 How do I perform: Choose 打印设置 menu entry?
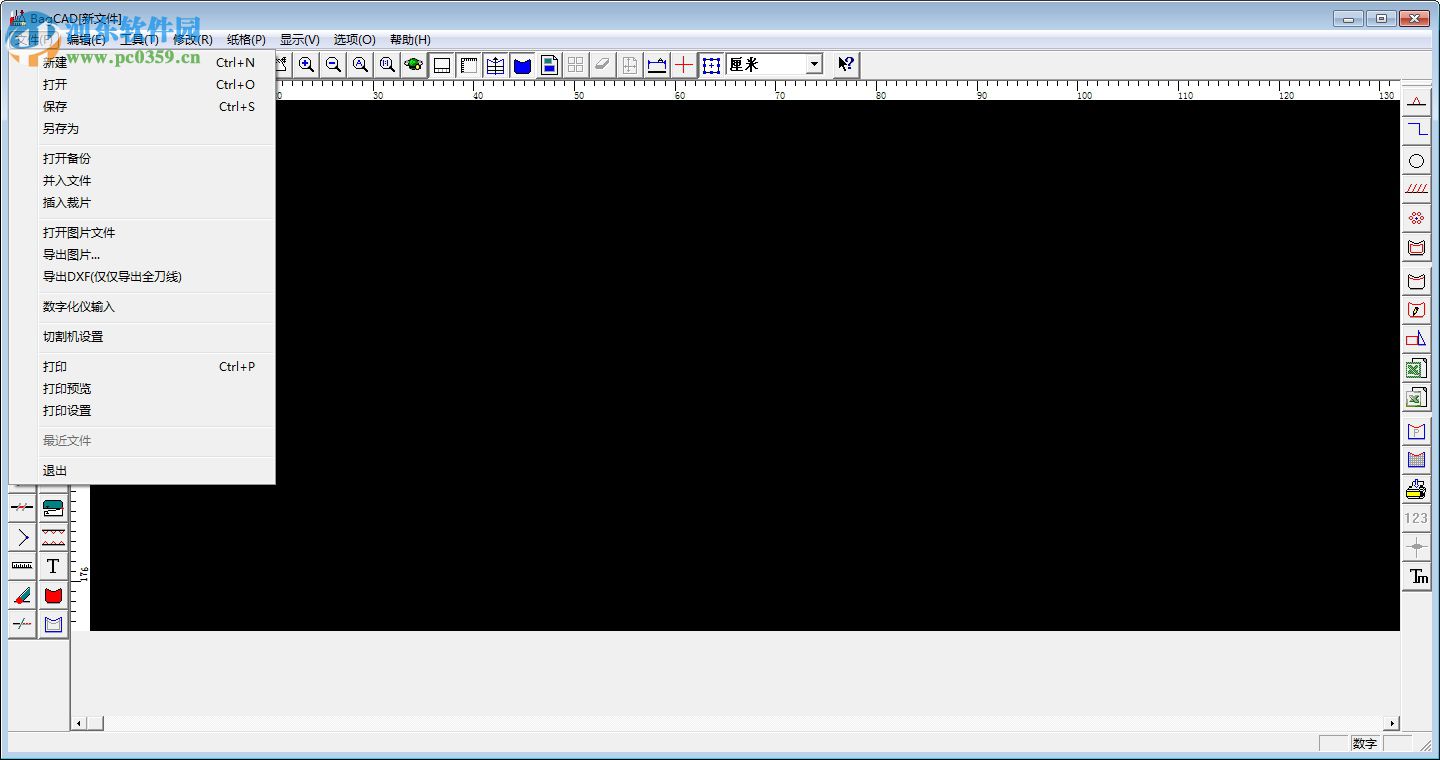click(142, 410)
